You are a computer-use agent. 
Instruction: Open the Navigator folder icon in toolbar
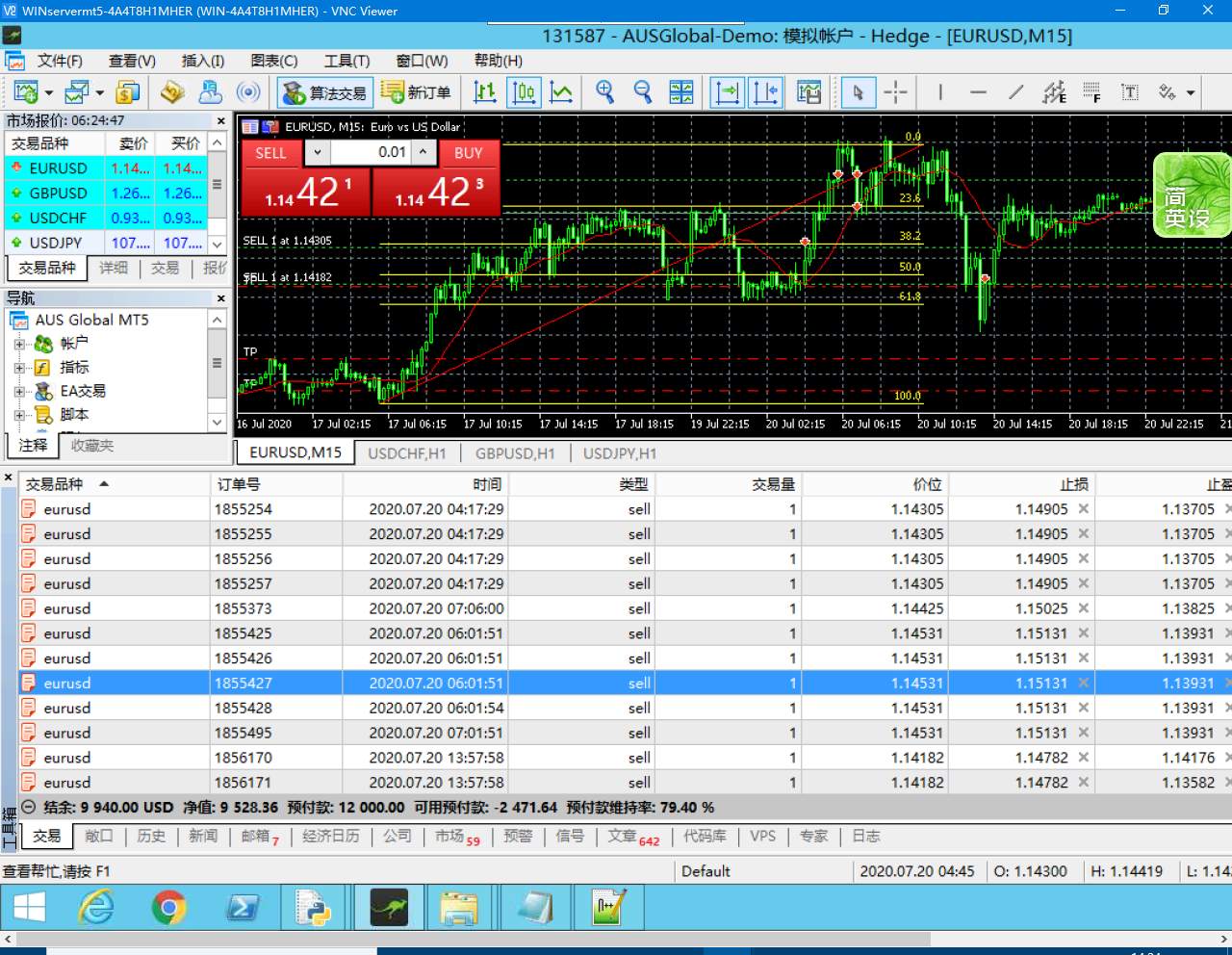172,92
